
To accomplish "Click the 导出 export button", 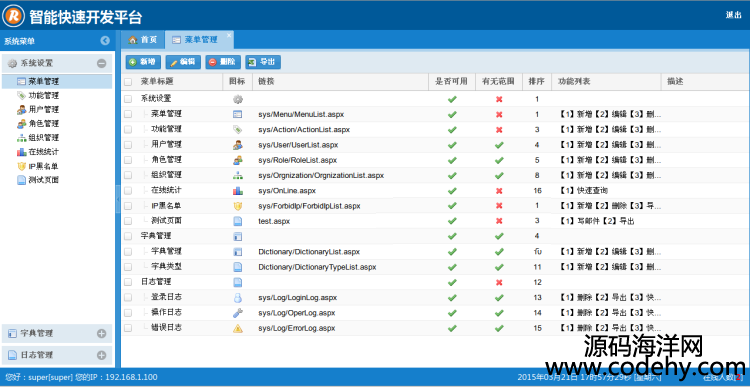I will pyautogui.click(x=263, y=62).
